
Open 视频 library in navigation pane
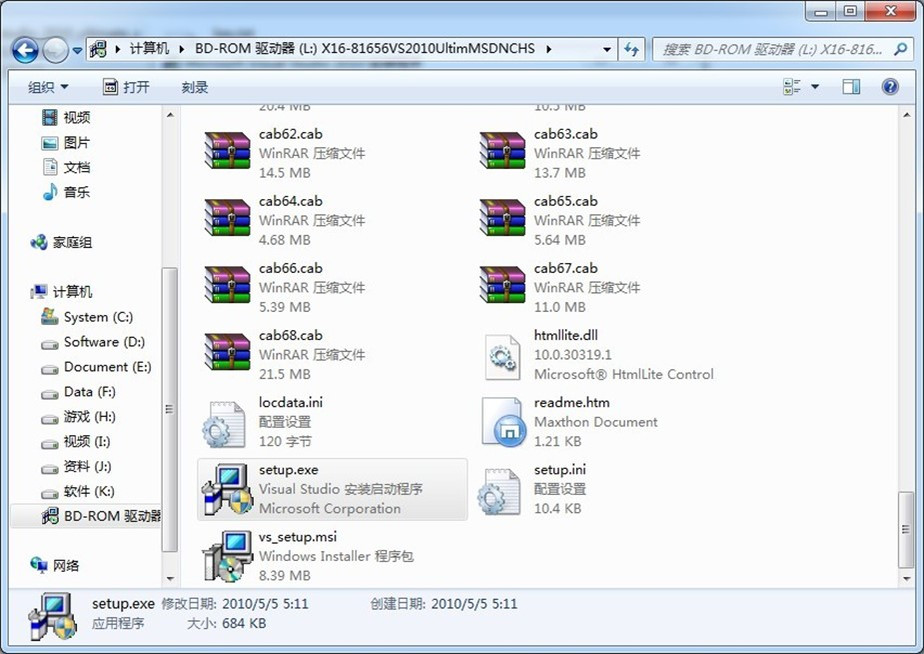[x=65, y=117]
